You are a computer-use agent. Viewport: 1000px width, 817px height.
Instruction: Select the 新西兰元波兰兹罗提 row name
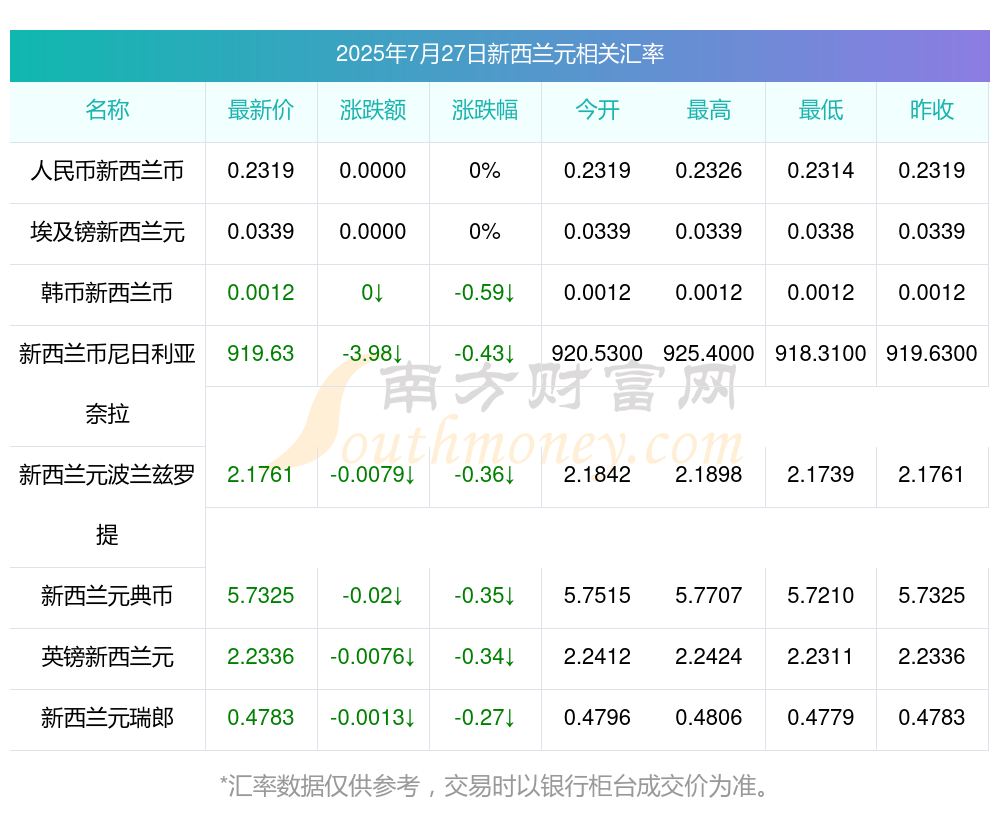[x=107, y=505]
